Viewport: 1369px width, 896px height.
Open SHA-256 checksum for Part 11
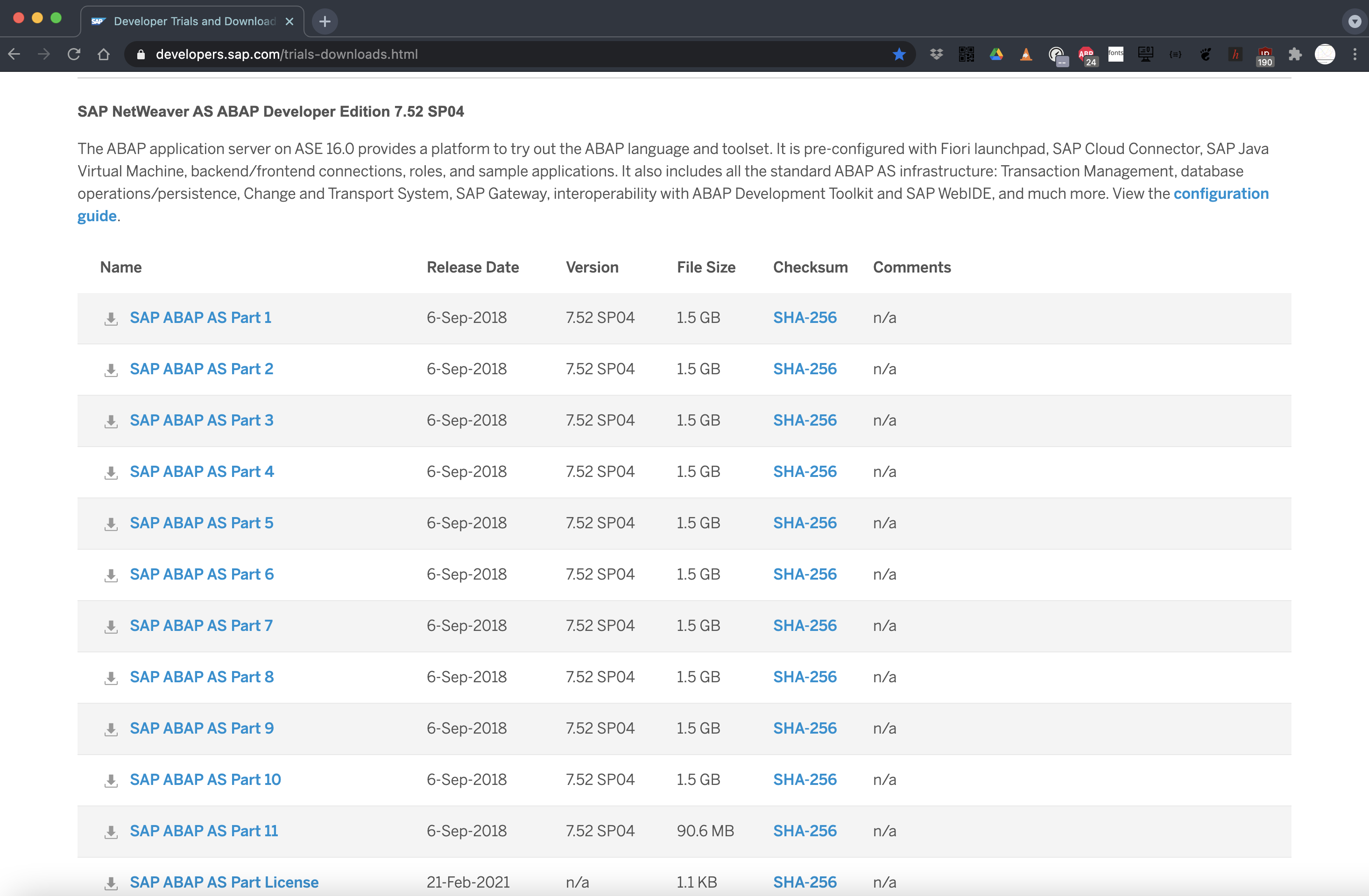click(804, 831)
